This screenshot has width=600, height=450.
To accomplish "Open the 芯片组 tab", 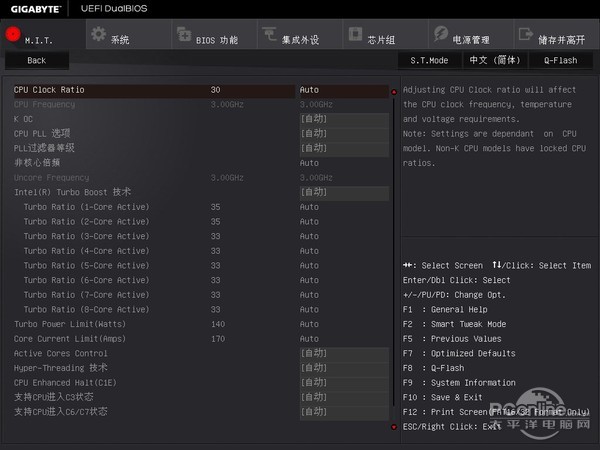I will coord(385,34).
